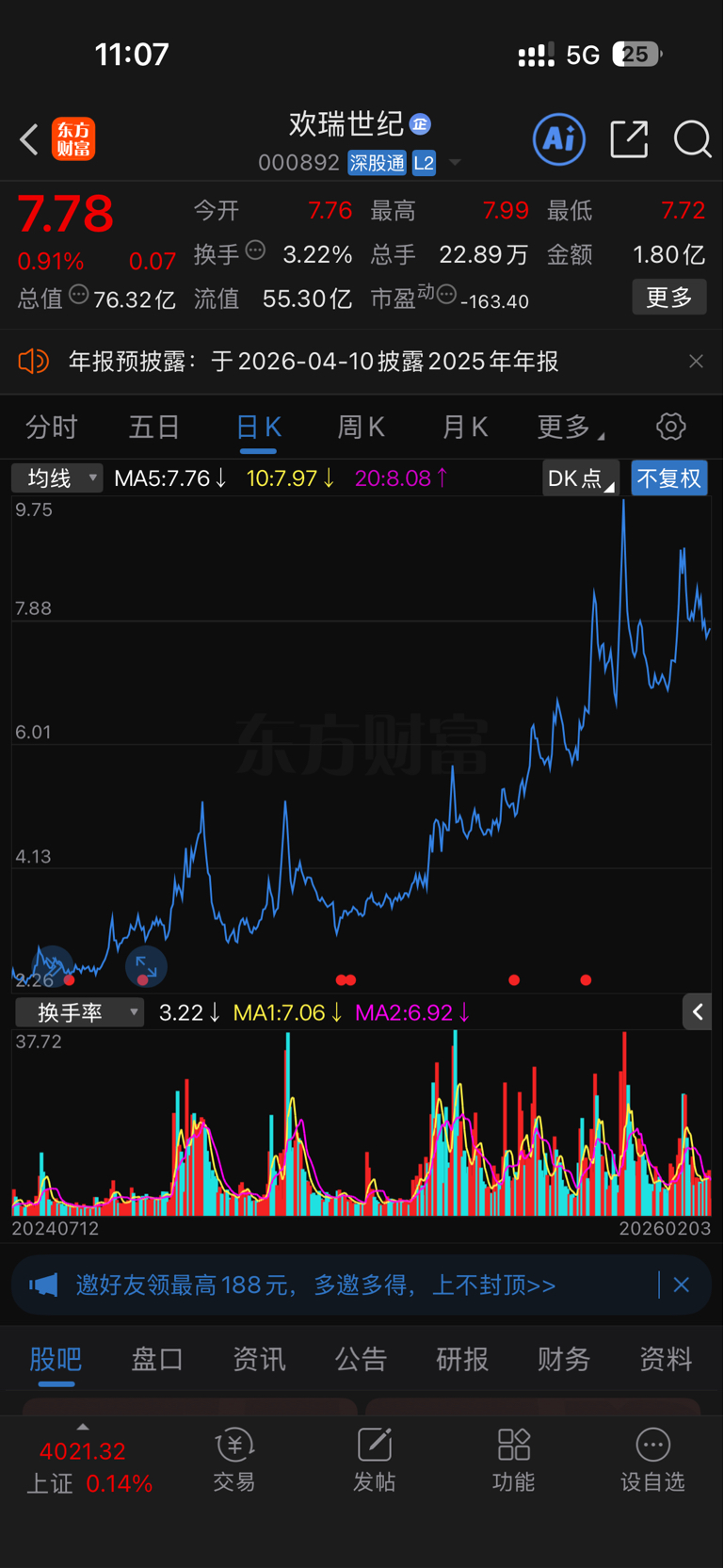
Task: Collapse side panel chevron arrow
Action: pos(698,1012)
